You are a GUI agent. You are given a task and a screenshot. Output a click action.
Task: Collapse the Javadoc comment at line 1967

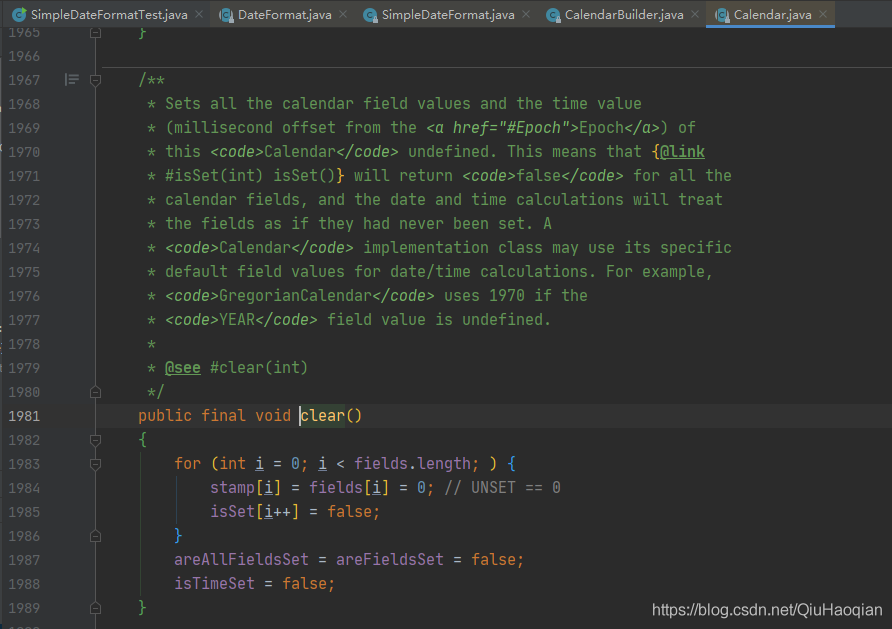(96, 80)
